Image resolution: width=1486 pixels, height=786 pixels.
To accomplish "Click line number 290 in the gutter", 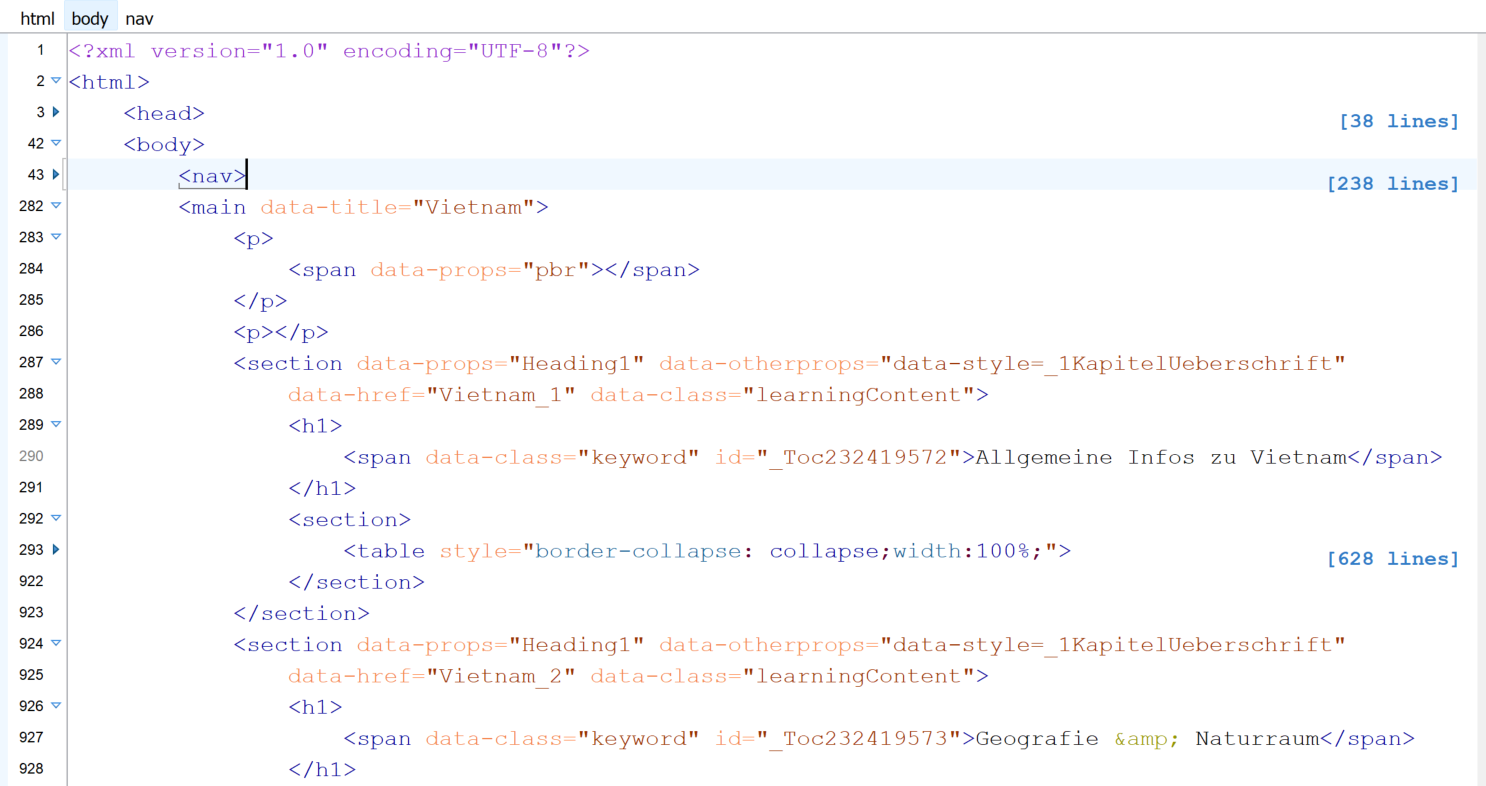I will (31, 456).
